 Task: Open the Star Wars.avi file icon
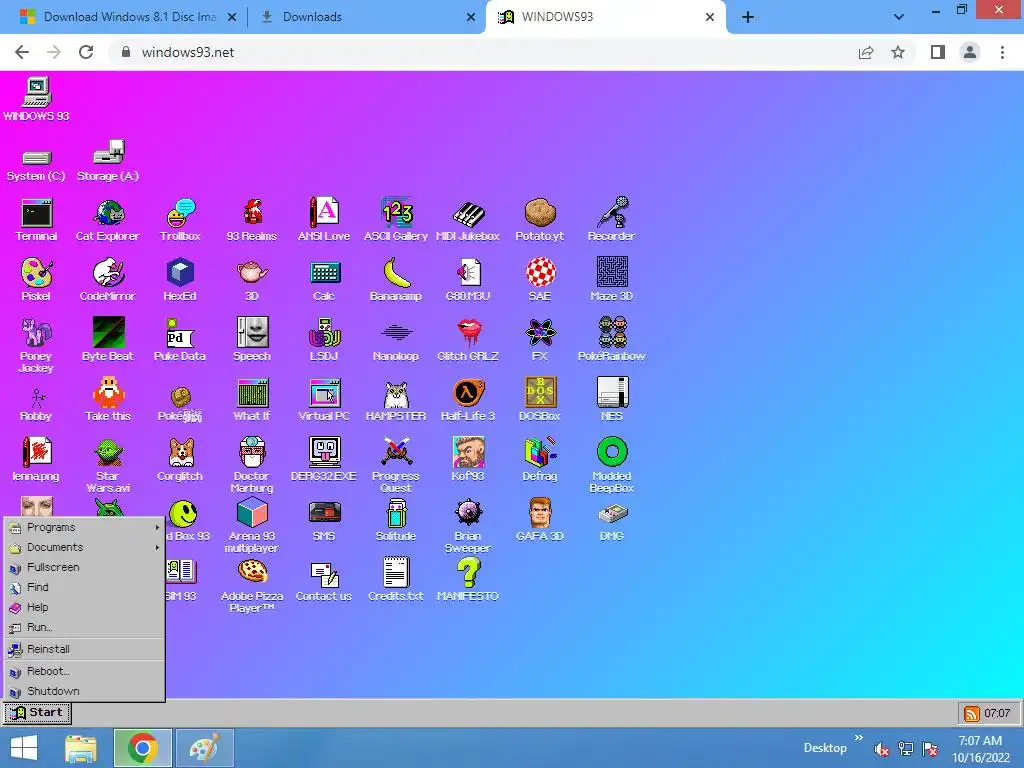(x=108, y=465)
